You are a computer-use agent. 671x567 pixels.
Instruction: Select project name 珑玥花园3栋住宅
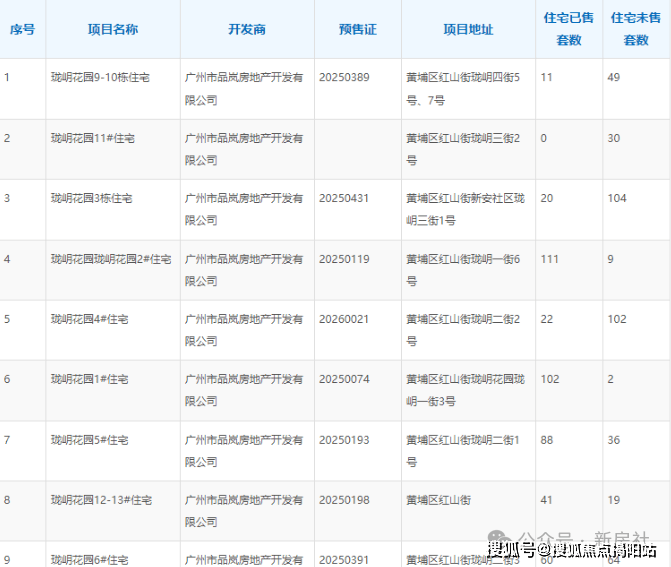pyautogui.click(x=92, y=198)
